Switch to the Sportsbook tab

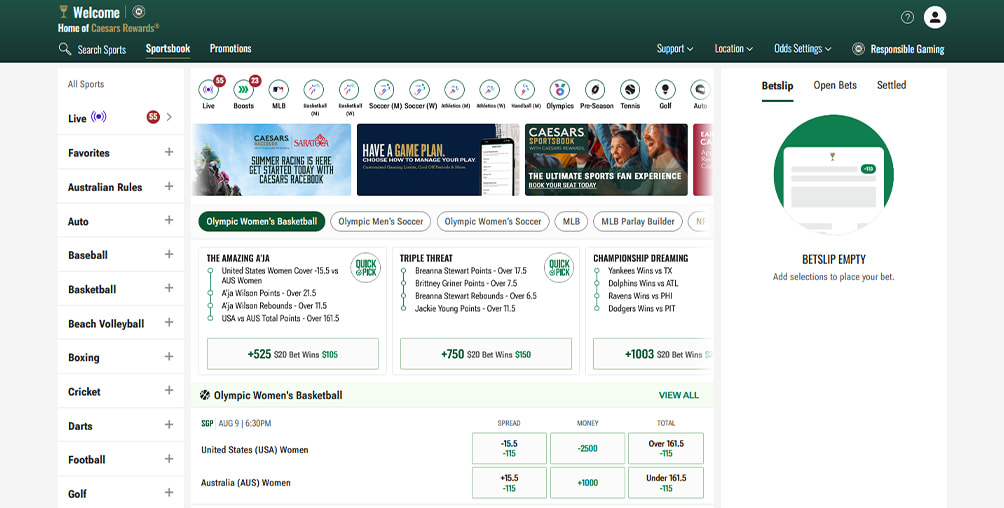click(168, 49)
